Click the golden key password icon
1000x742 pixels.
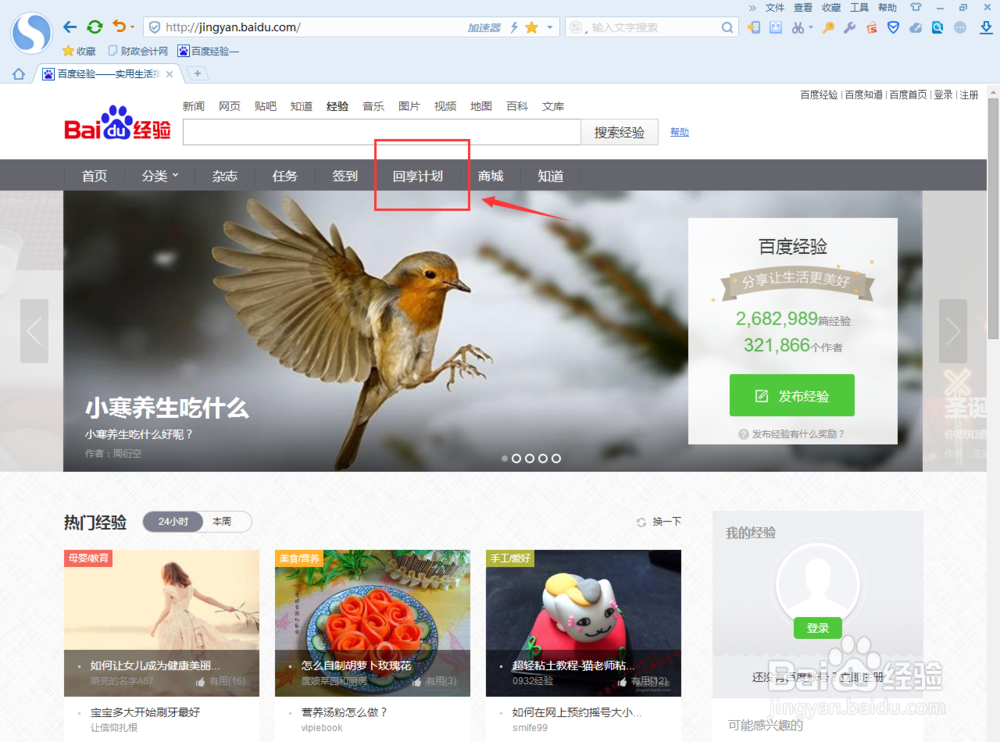[828, 27]
